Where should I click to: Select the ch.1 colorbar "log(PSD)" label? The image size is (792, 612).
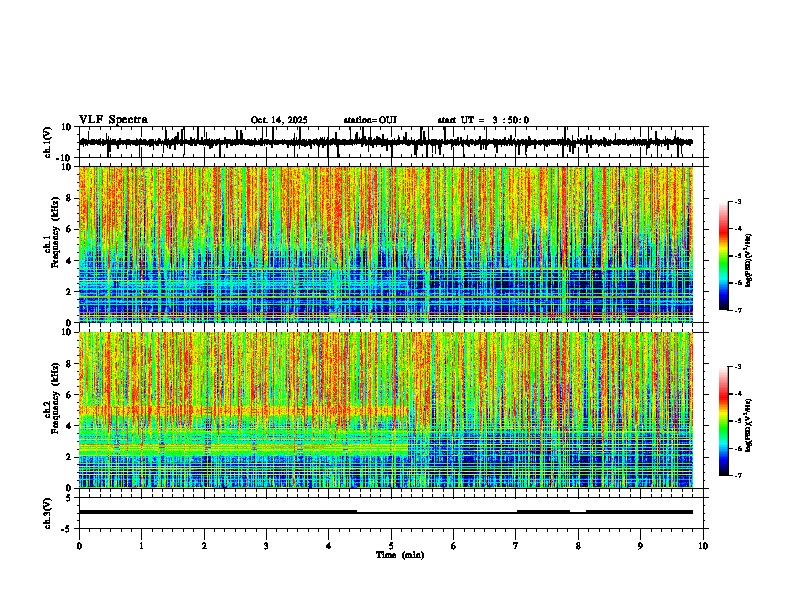coord(749,260)
